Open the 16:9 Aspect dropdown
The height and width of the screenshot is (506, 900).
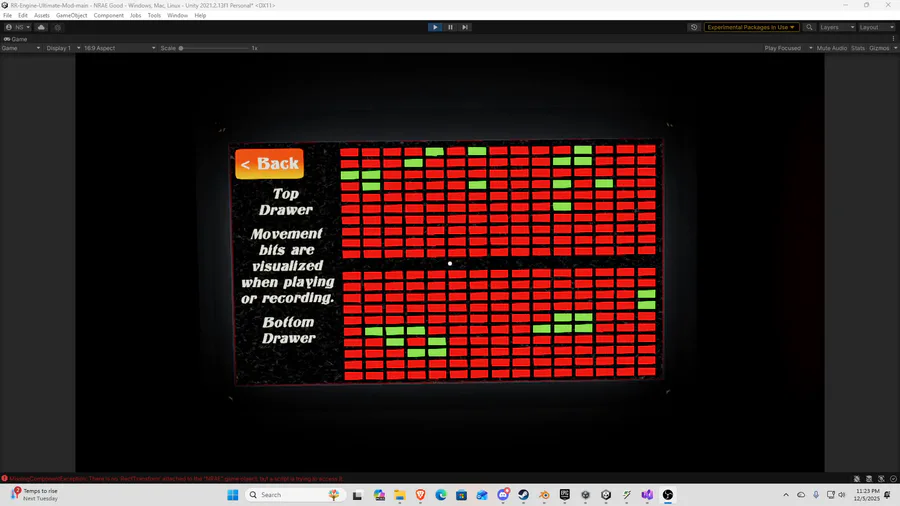(119, 48)
